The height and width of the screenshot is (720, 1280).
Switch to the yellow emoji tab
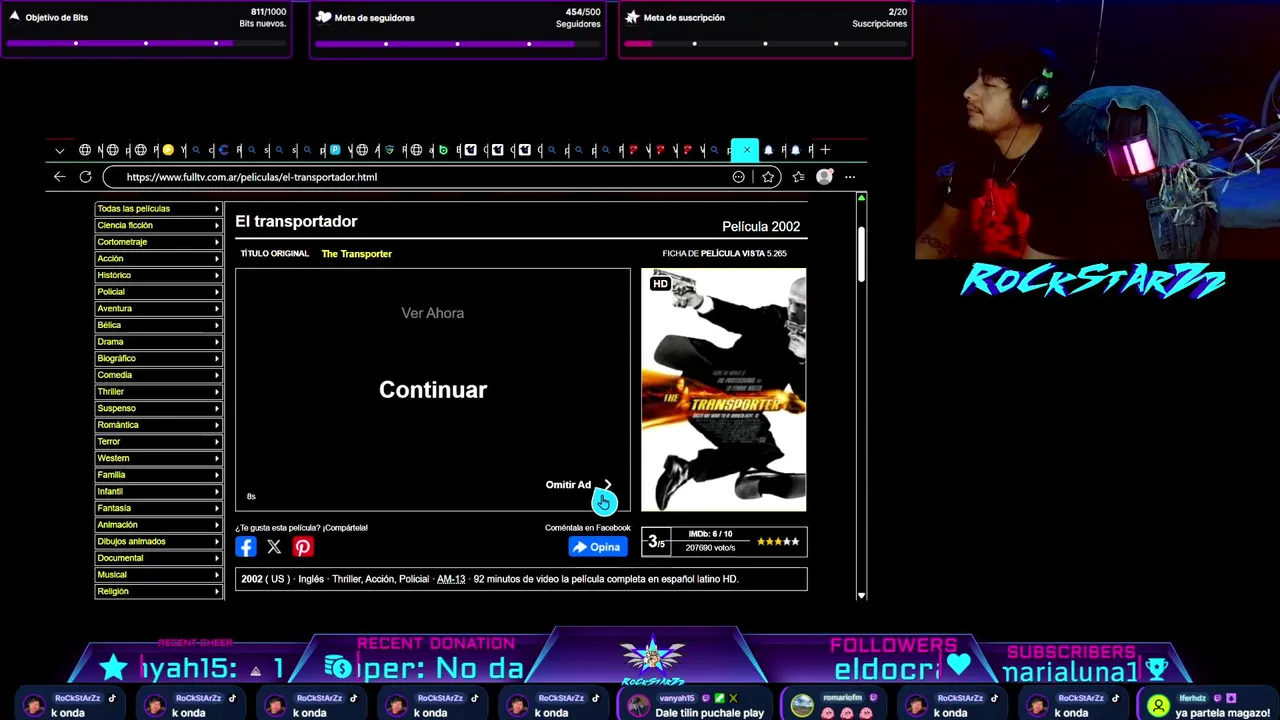point(168,150)
